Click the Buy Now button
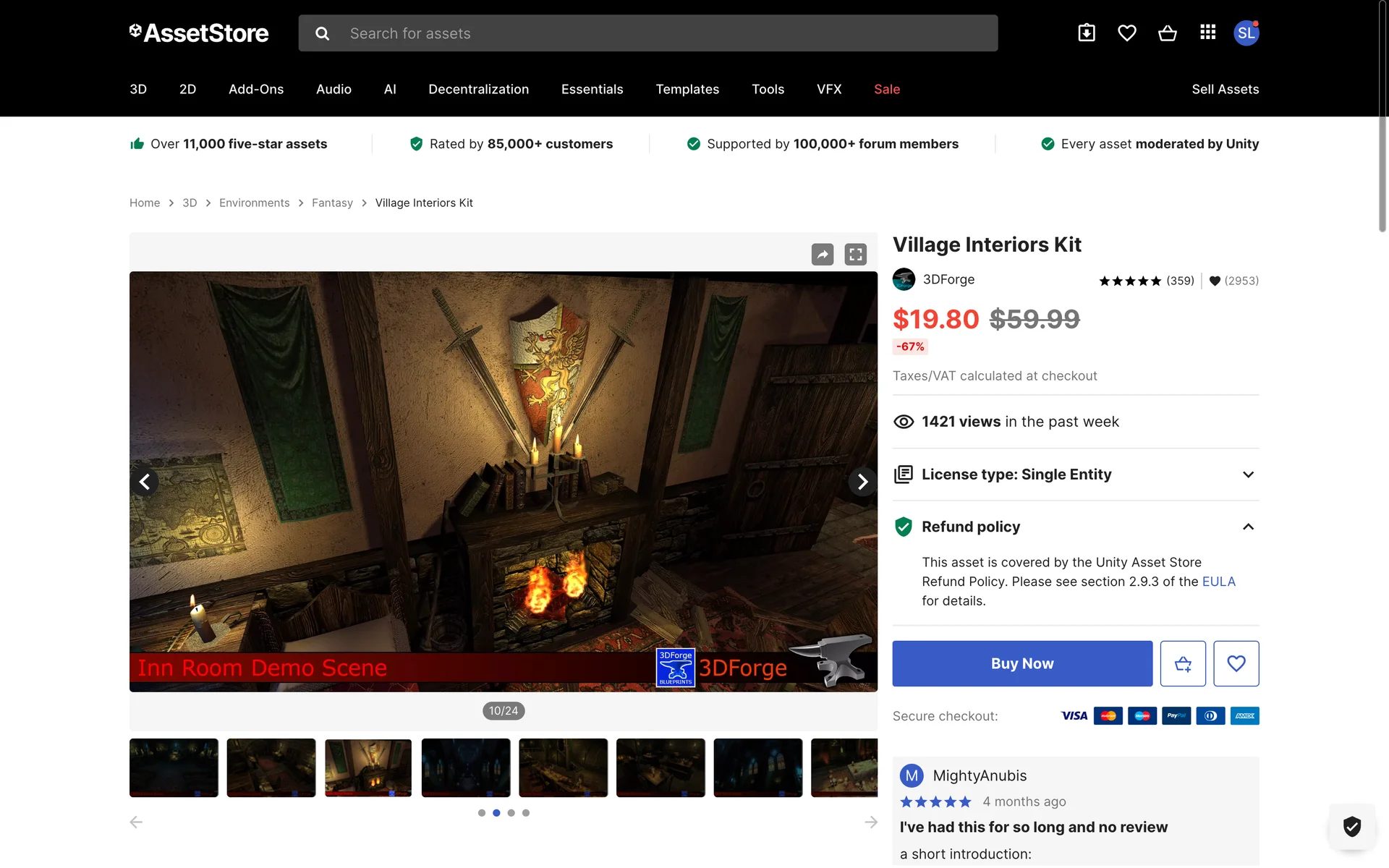 [1022, 663]
